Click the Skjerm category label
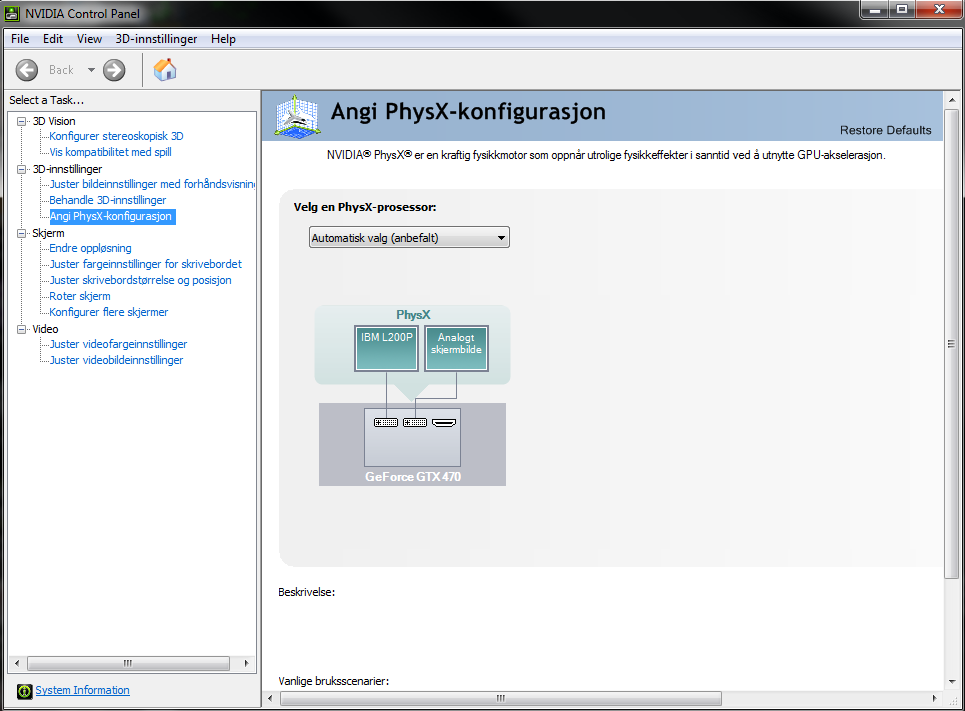 48,233
